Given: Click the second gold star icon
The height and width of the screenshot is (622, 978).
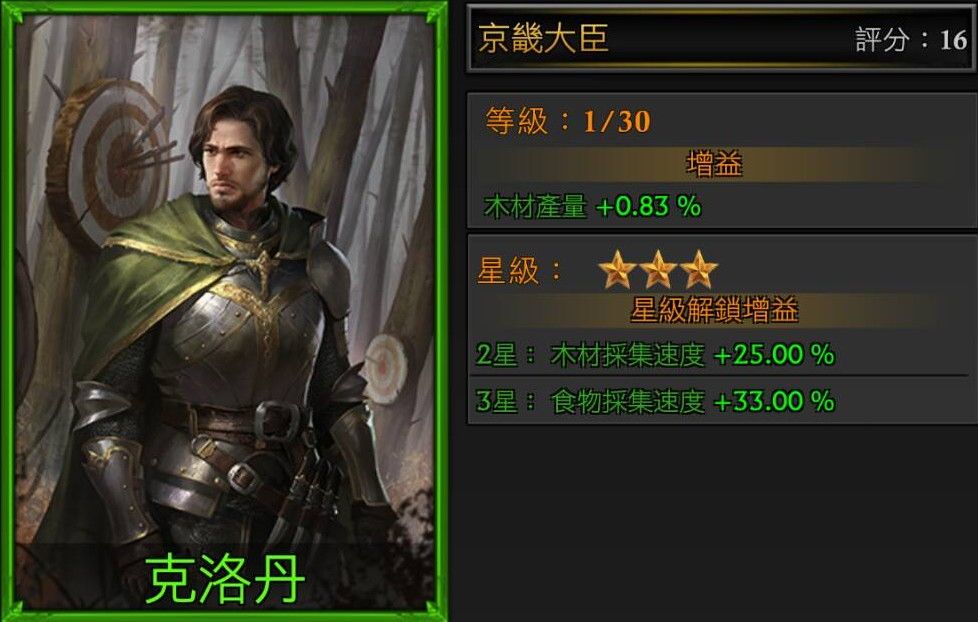Looking at the screenshot, I should click(x=658, y=270).
